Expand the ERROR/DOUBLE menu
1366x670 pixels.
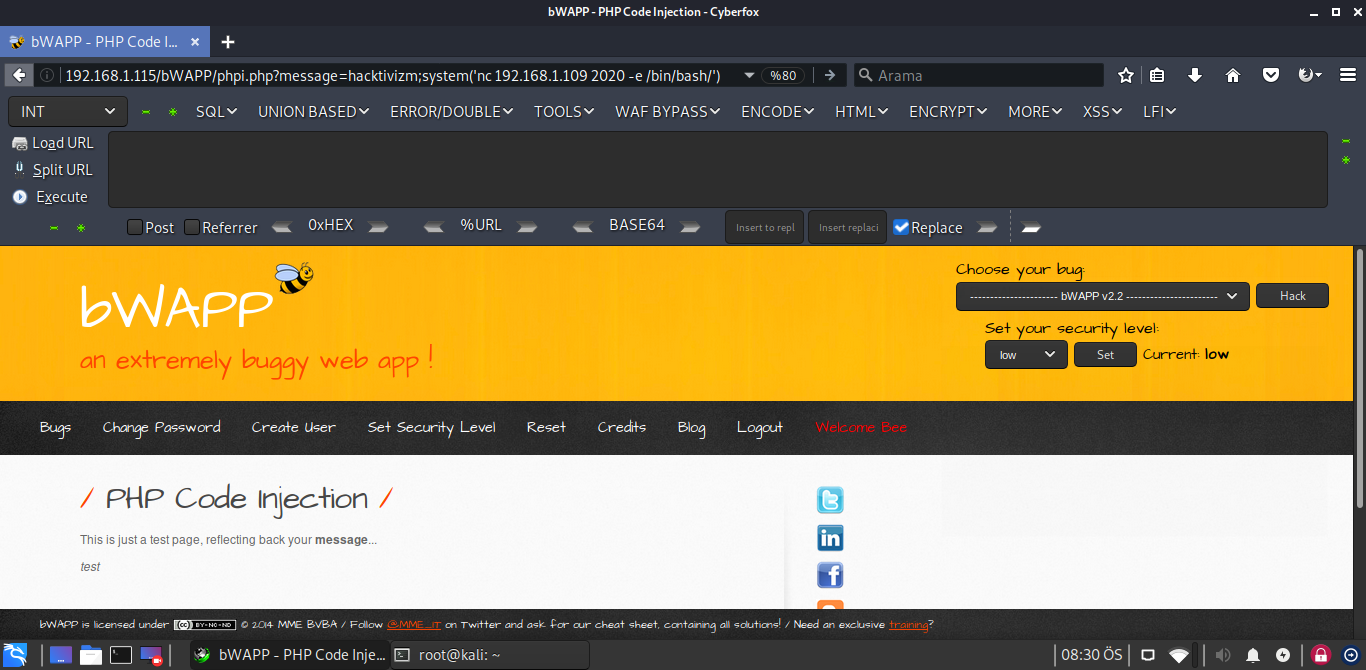tap(452, 112)
